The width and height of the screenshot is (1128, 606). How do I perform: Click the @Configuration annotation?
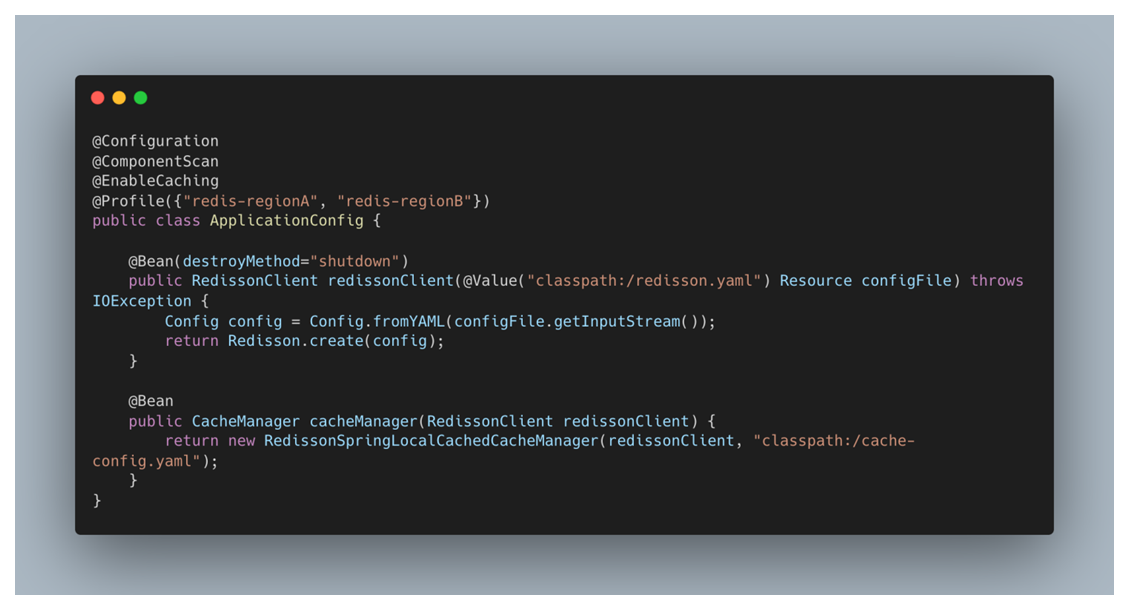[155, 141]
